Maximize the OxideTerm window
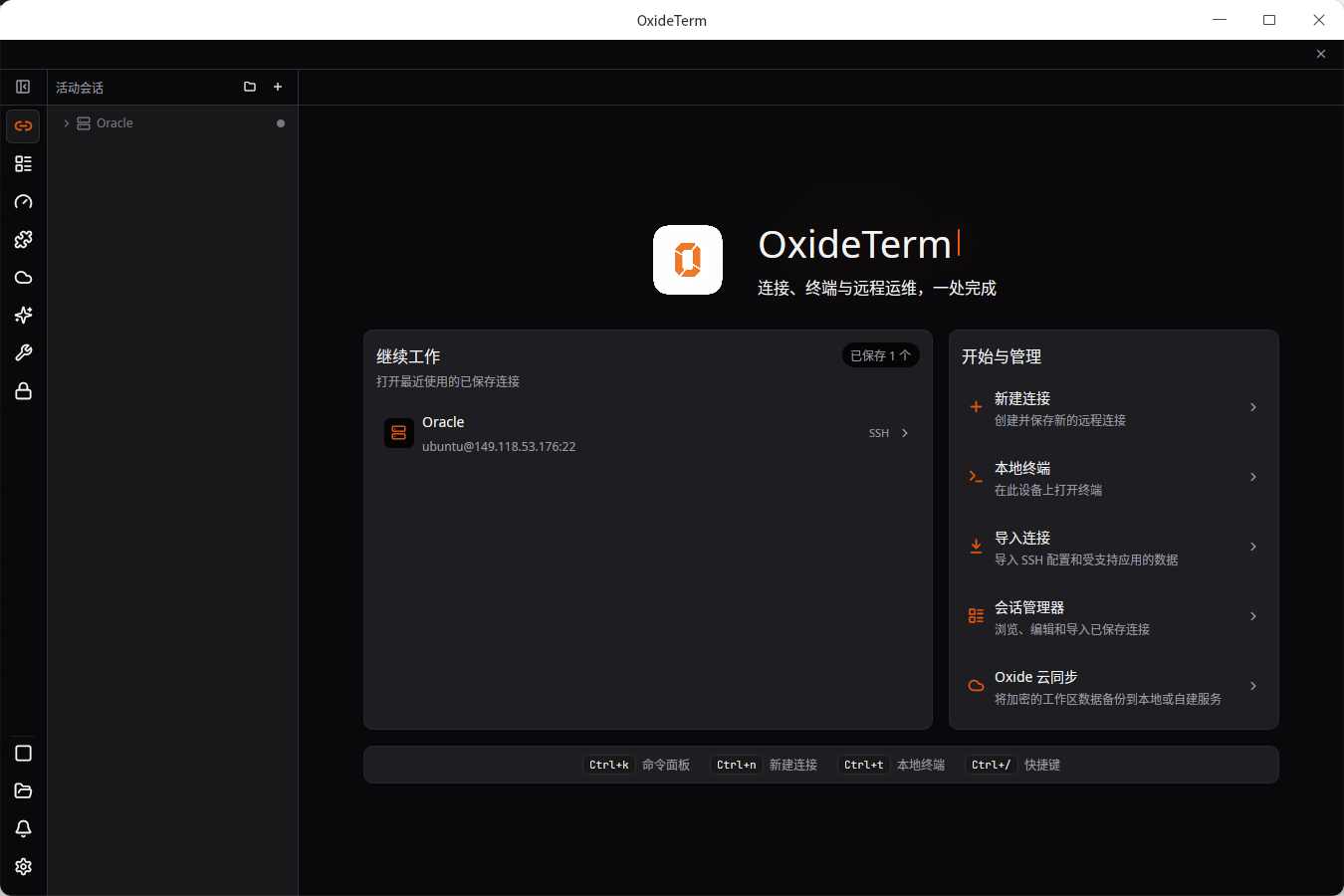Screen dimensions: 1344x896 pyautogui.click(x=1269, y=20)
